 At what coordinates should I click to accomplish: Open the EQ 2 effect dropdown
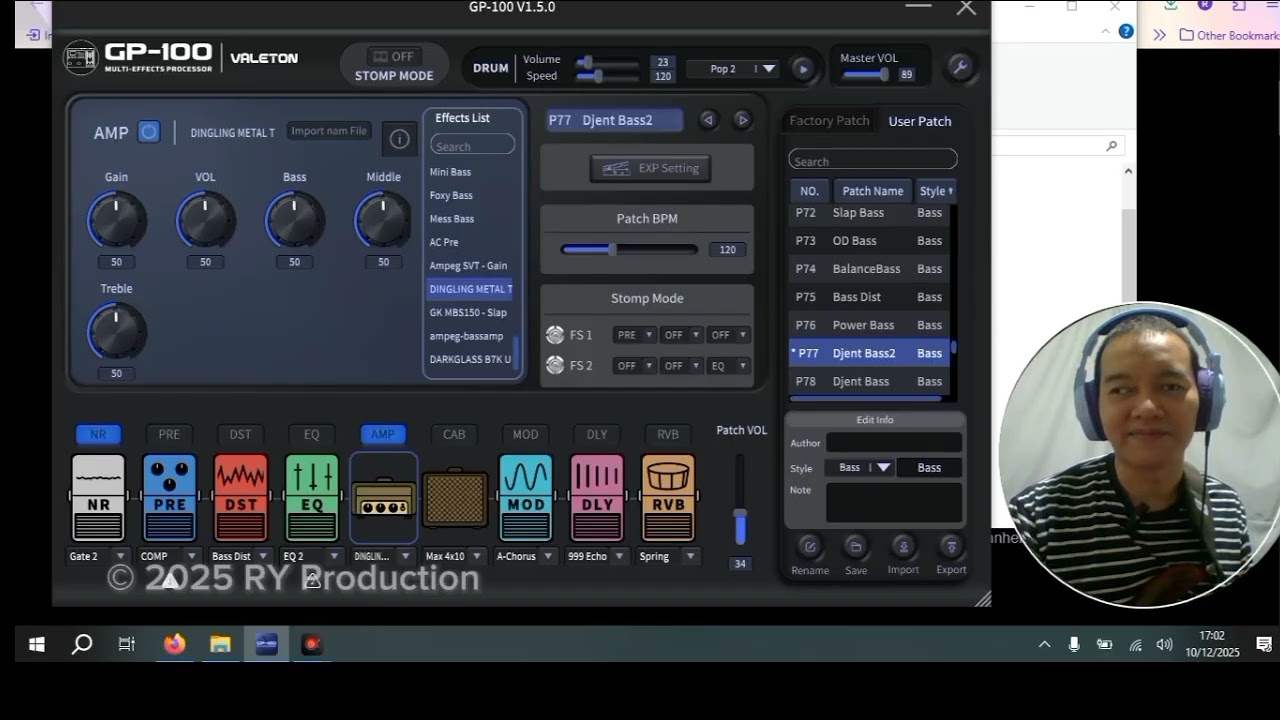[312, 556]
